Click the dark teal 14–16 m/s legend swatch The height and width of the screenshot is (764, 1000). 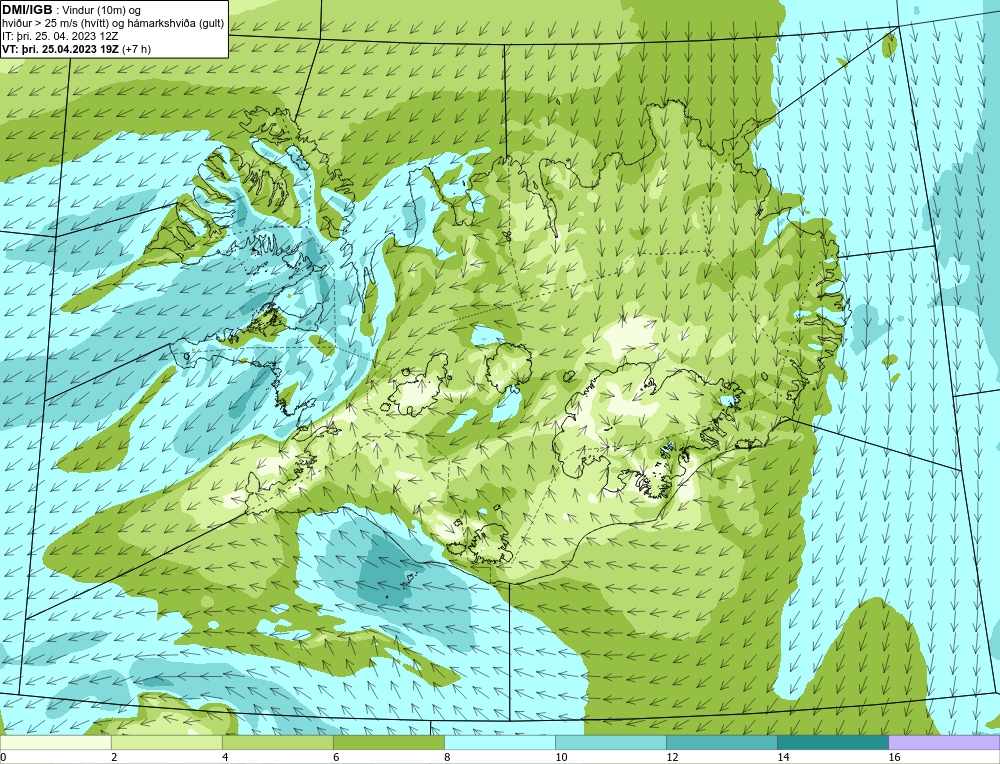click(x=833, y=742)
